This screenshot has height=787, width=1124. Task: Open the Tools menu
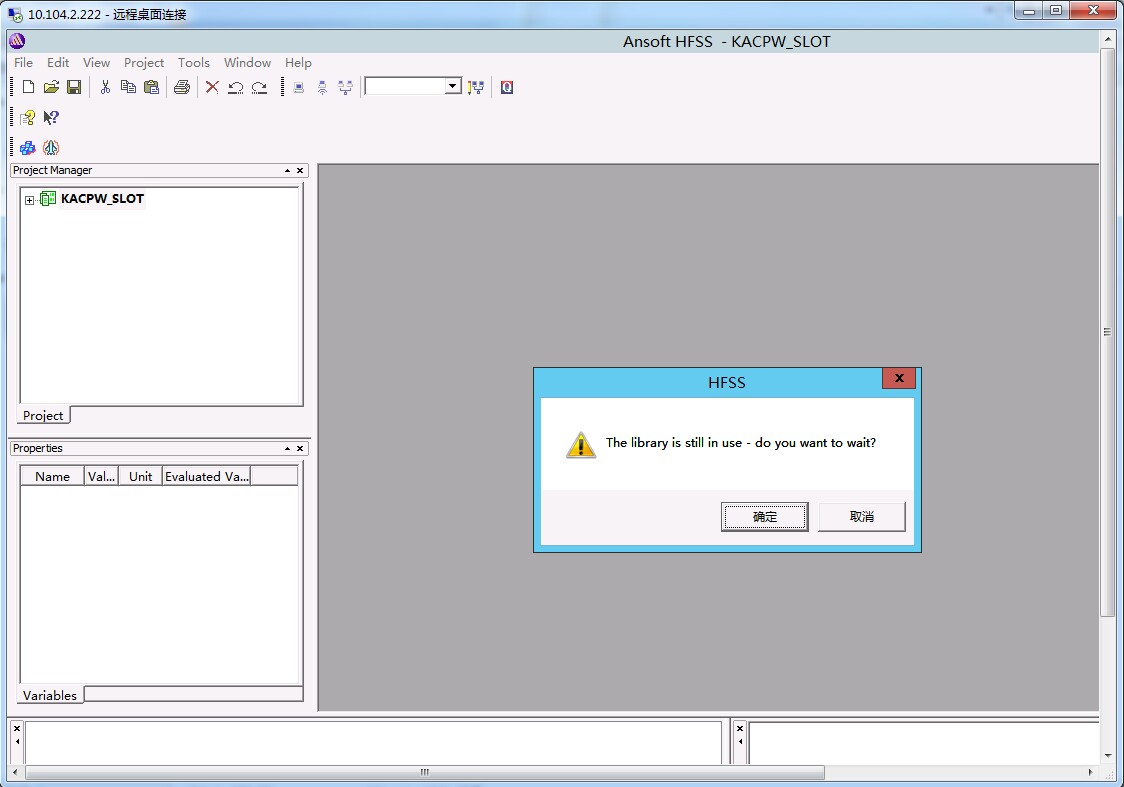click(x=194, y=62)
